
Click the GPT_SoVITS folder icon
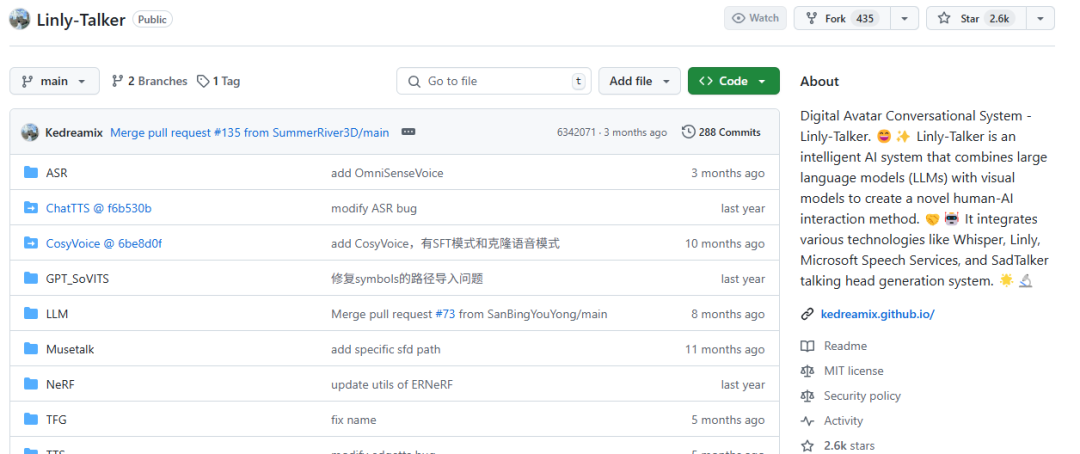[30, 278]
